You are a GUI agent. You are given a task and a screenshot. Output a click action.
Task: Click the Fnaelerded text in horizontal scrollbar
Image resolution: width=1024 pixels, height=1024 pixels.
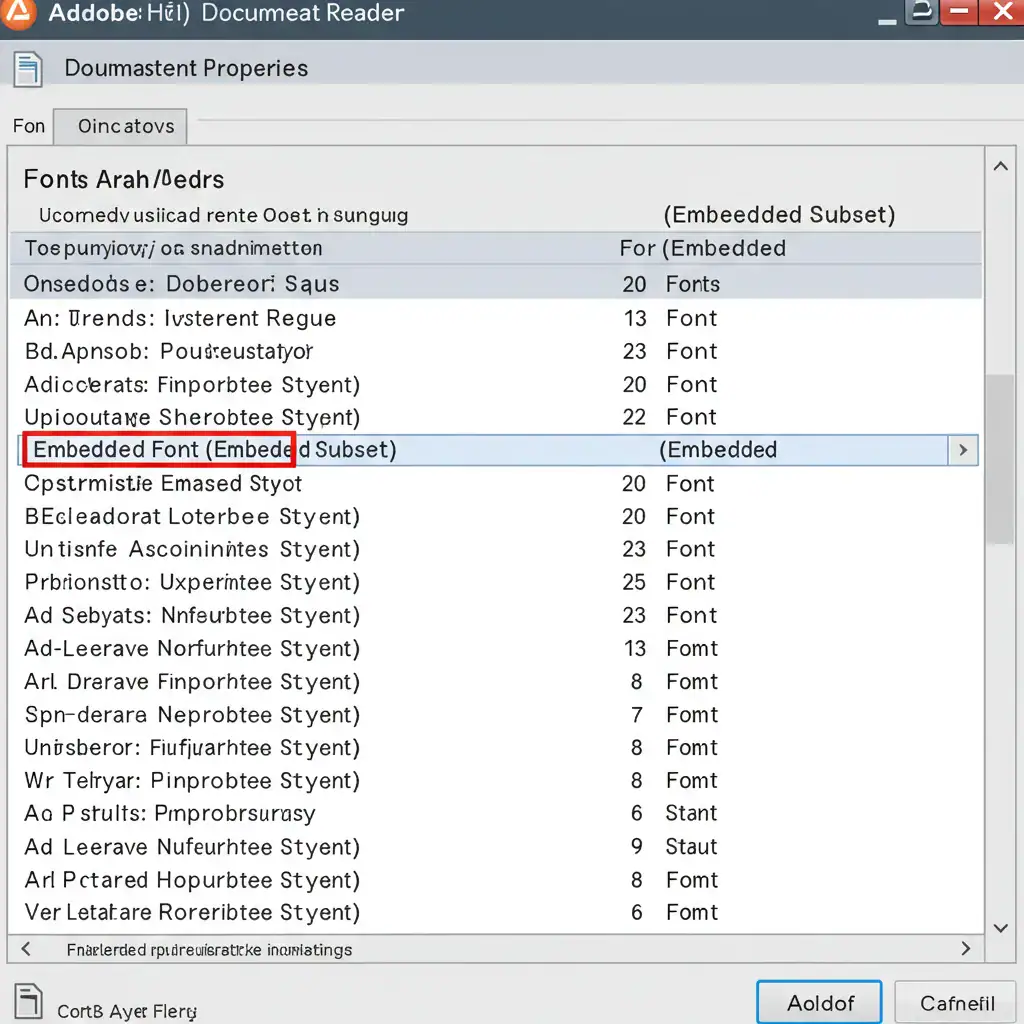(209, 950)
